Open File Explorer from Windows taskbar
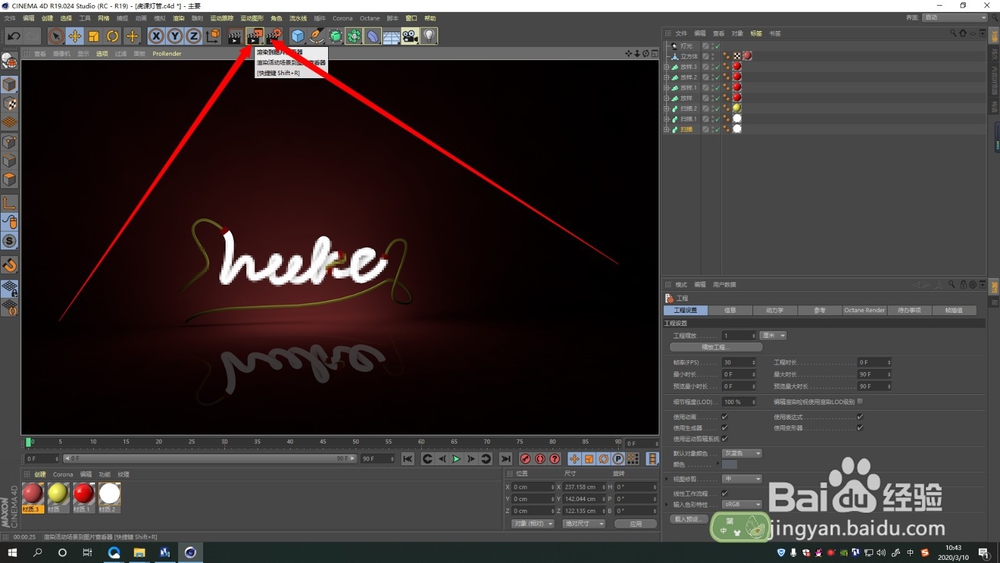Image resolution: width=1000 pixels, height=563 pixels. point(139,552)
